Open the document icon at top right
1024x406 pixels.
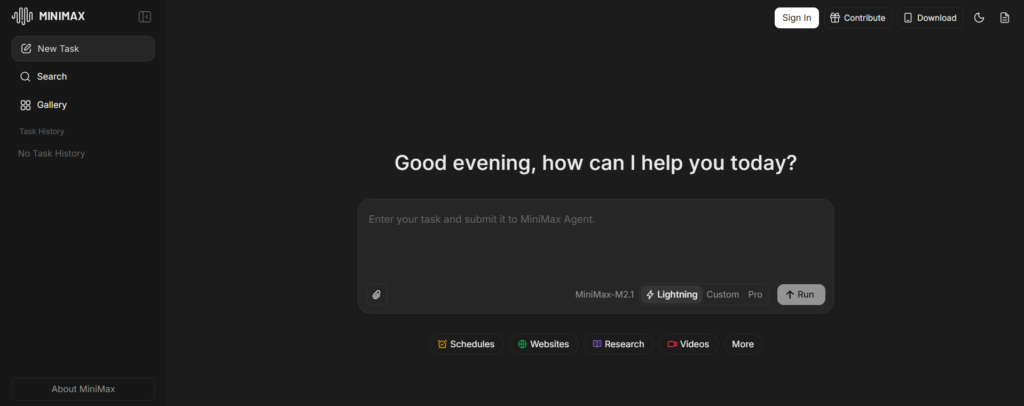1005,18
